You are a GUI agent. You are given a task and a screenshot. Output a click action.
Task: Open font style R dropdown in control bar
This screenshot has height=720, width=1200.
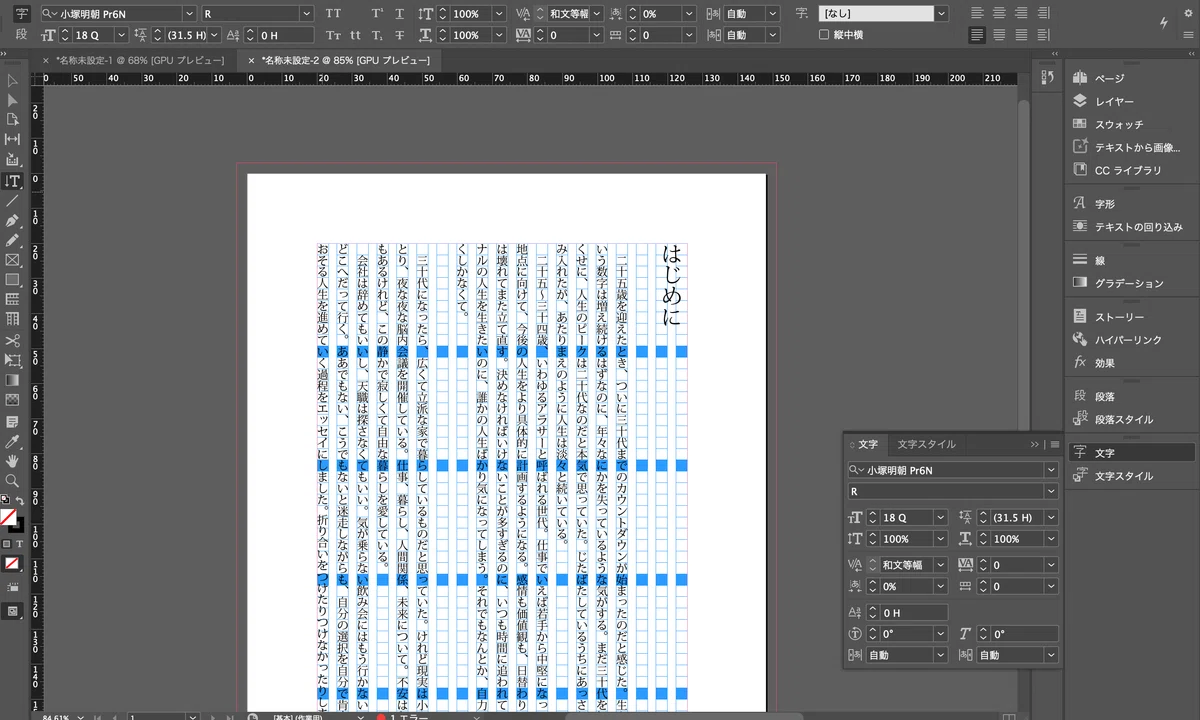pos(307,14)
